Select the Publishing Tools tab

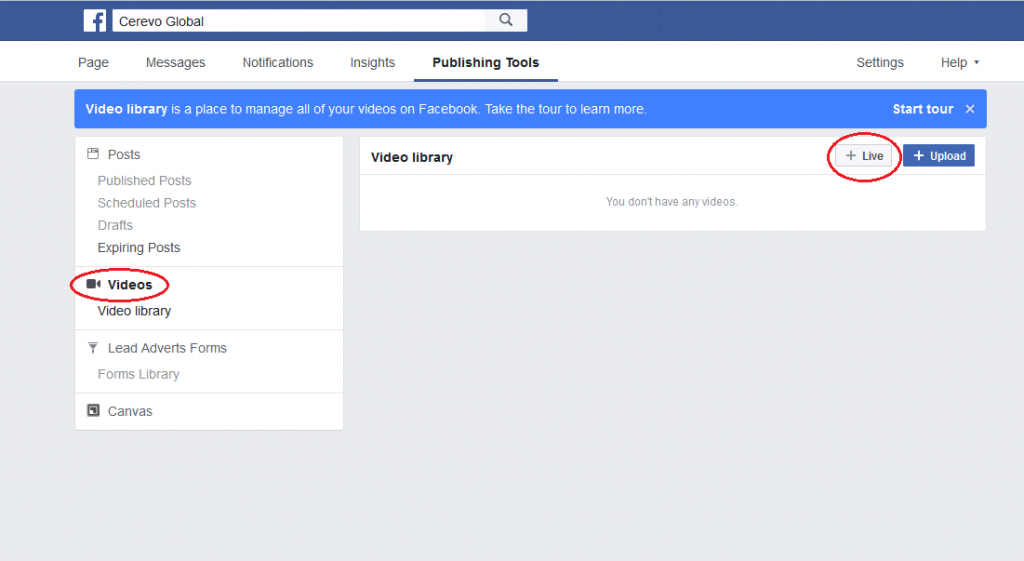click(486, 63)
